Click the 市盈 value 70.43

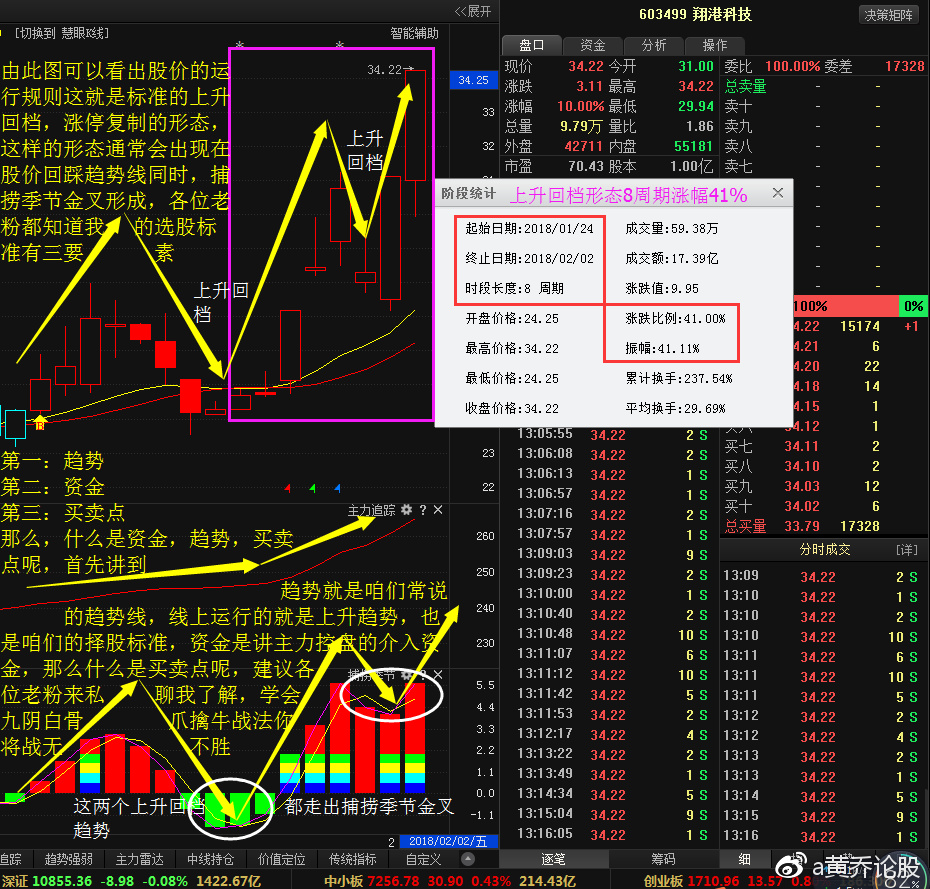point(585,166)
